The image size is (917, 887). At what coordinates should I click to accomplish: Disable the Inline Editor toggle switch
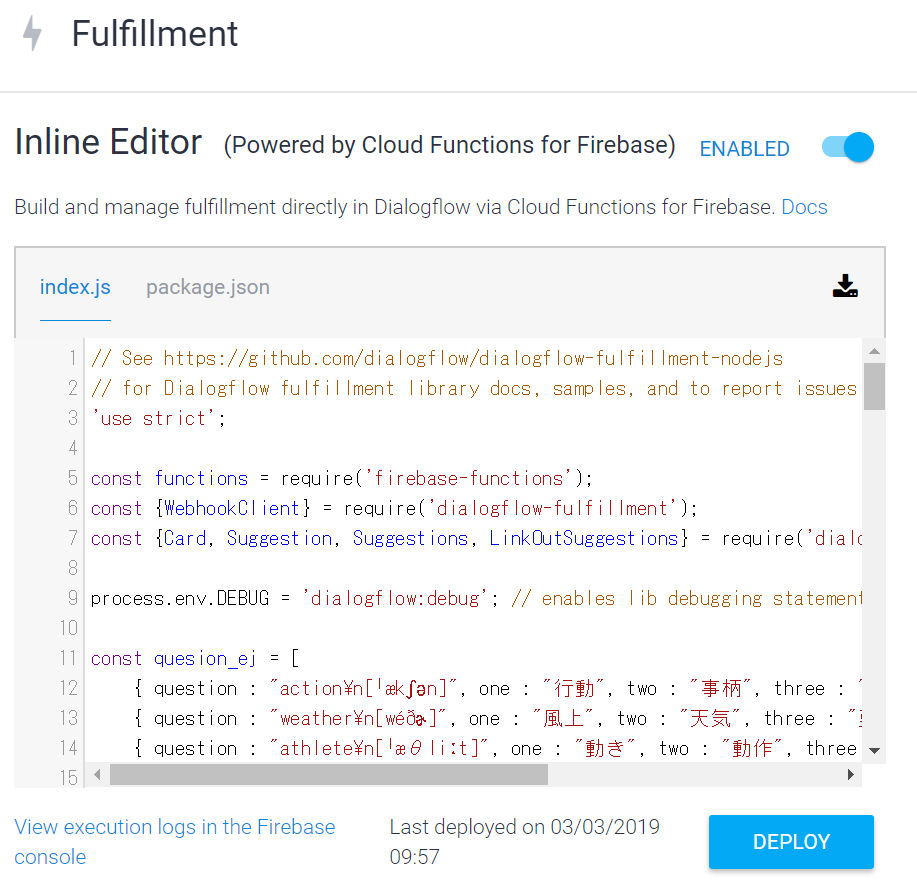click(848, 148)
